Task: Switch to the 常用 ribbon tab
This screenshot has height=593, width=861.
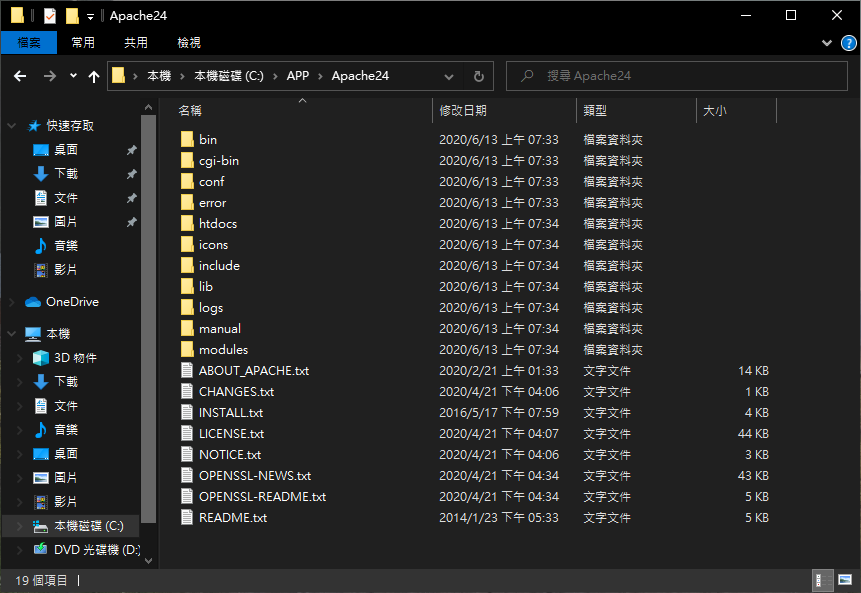Action: pyautogui.click(x=83, y=42)
